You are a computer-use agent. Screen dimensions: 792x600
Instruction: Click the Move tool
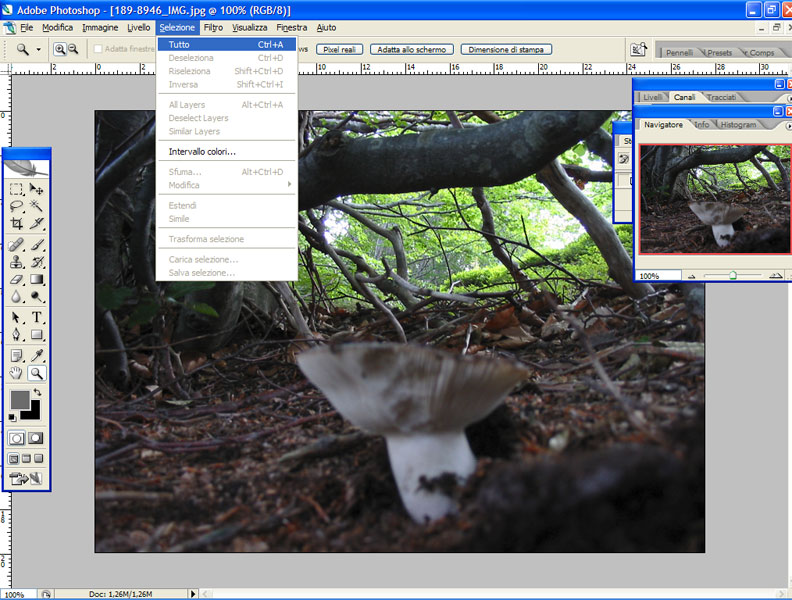(x=37, y=189)
